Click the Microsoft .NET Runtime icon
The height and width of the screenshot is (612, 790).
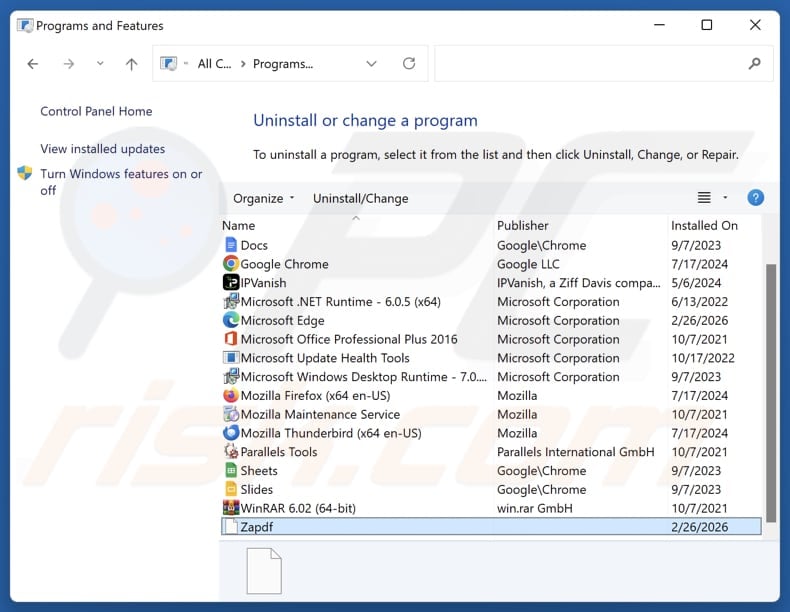point(231,301)
